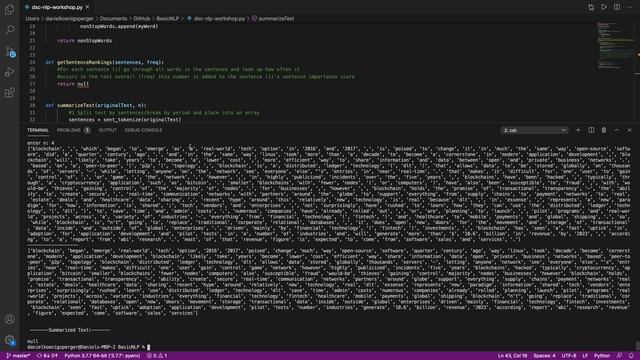Select Python 3.7.7 interpreter in status bar
This screenshot has height=360, width=640.
click(x=102, y=356)
